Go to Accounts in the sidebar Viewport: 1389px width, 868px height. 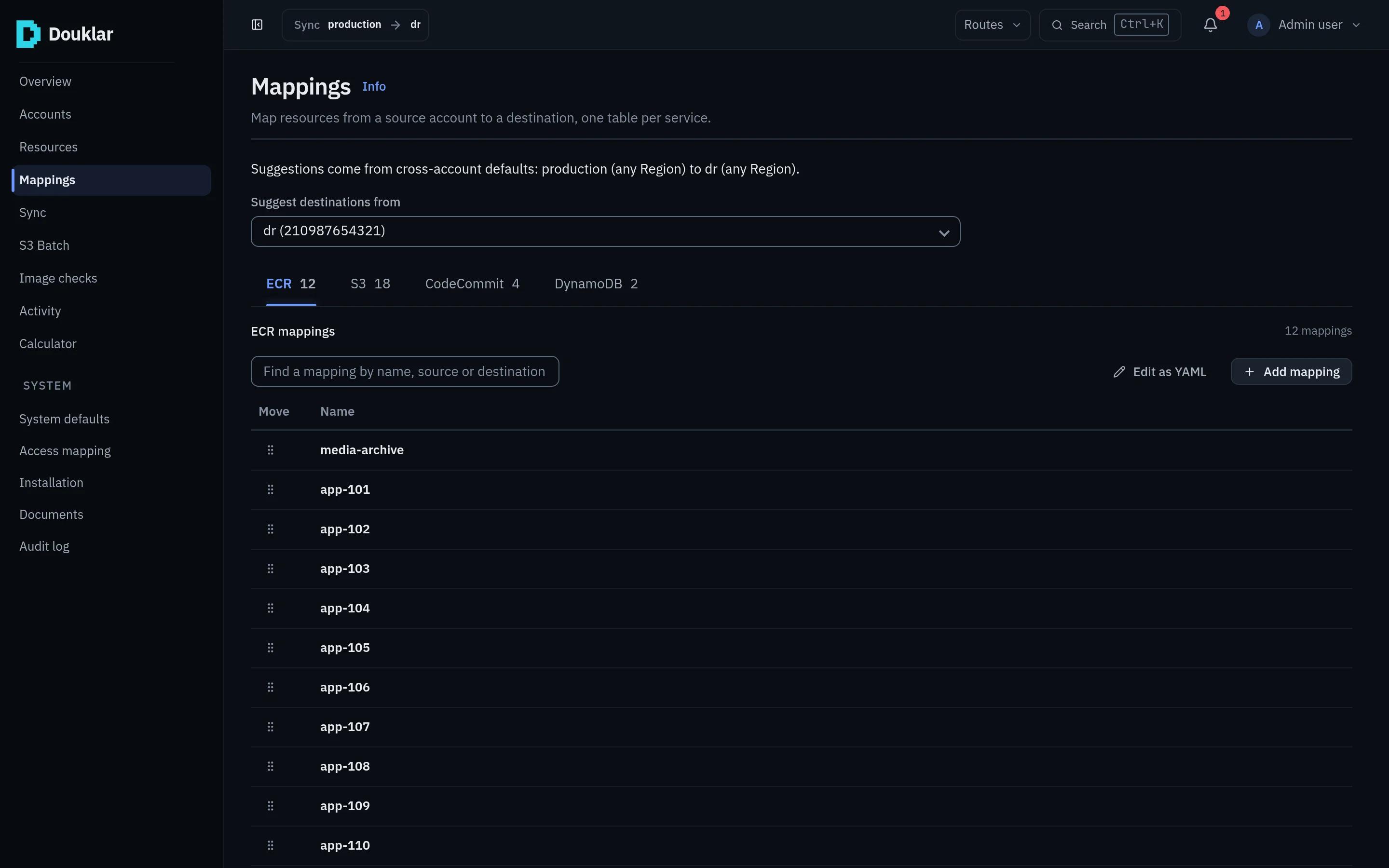click(111, 114)
